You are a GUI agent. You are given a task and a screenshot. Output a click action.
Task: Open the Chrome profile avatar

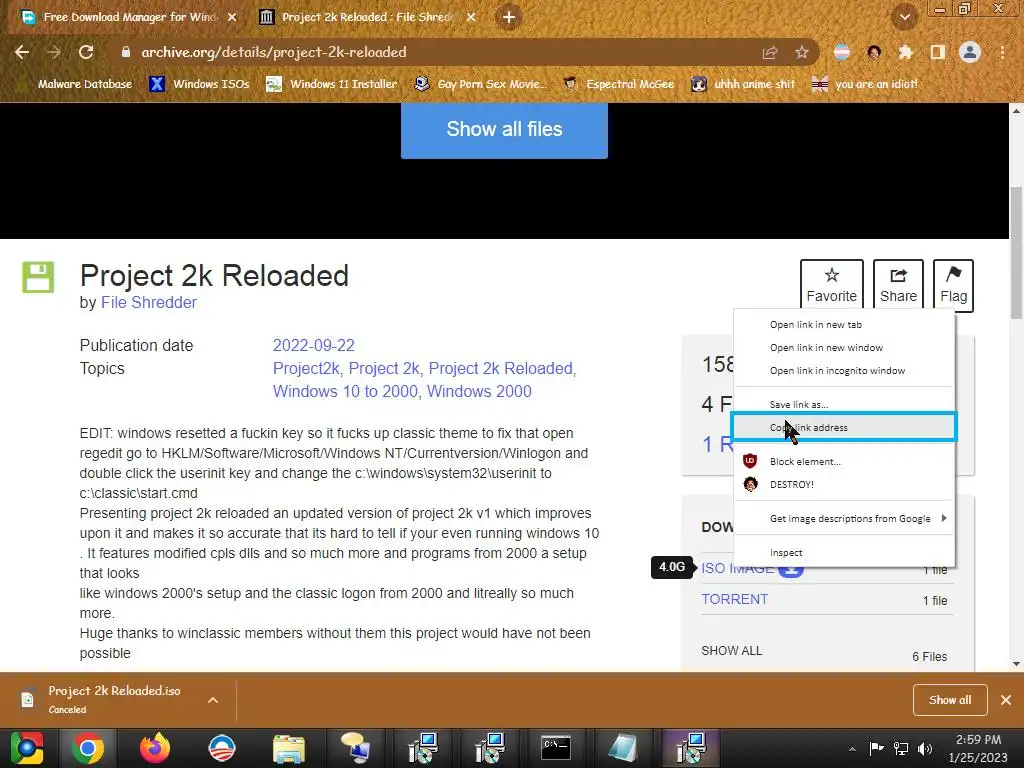(x=970, y=52)
